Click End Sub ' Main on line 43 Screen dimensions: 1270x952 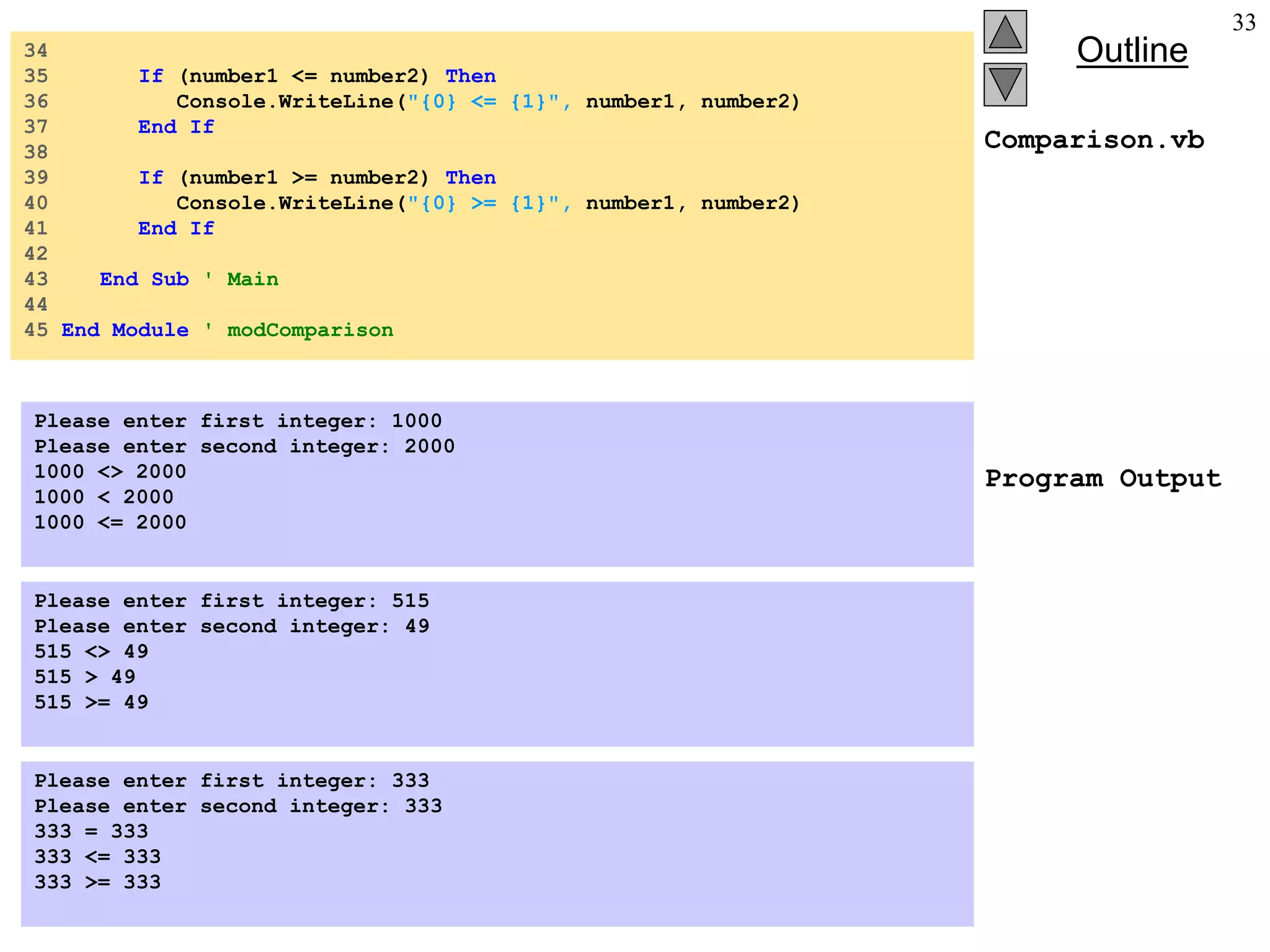(189, 280)
